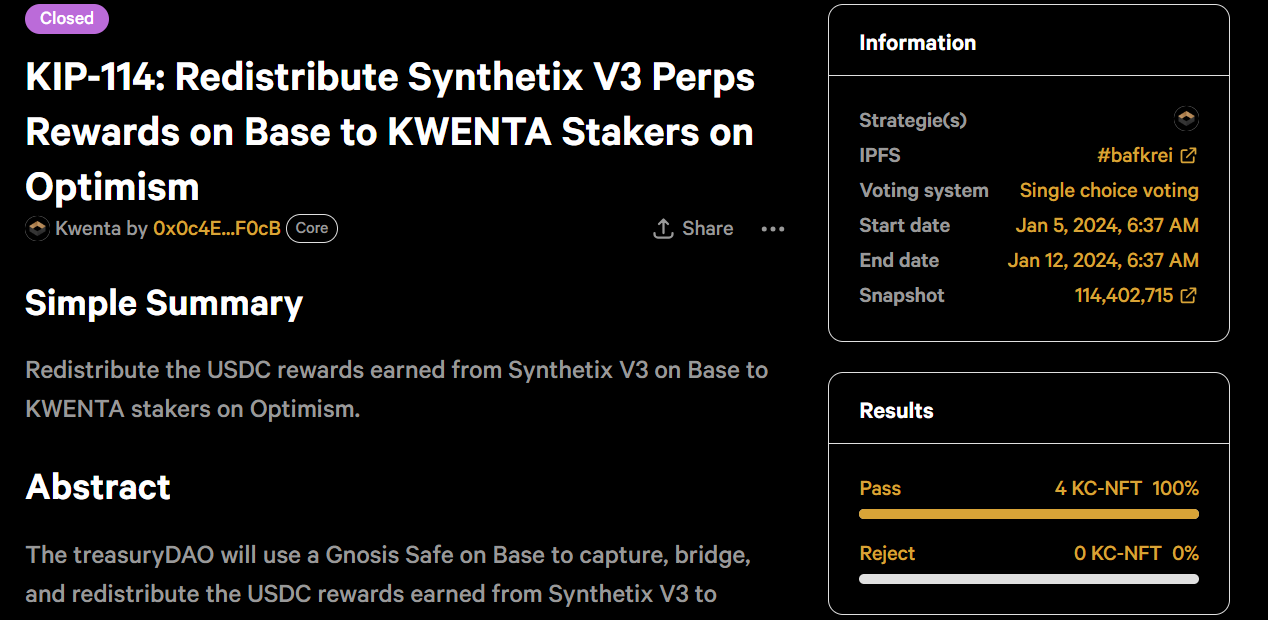1268x620 pixels.
Task: Click the Reject result label
Action: coord(887,553)
